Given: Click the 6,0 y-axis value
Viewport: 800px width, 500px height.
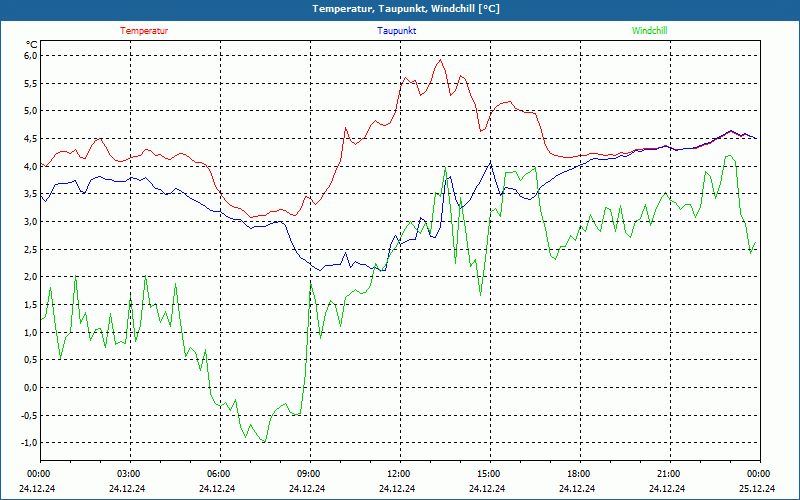Looking at the screenshot, I should (31, 55).
